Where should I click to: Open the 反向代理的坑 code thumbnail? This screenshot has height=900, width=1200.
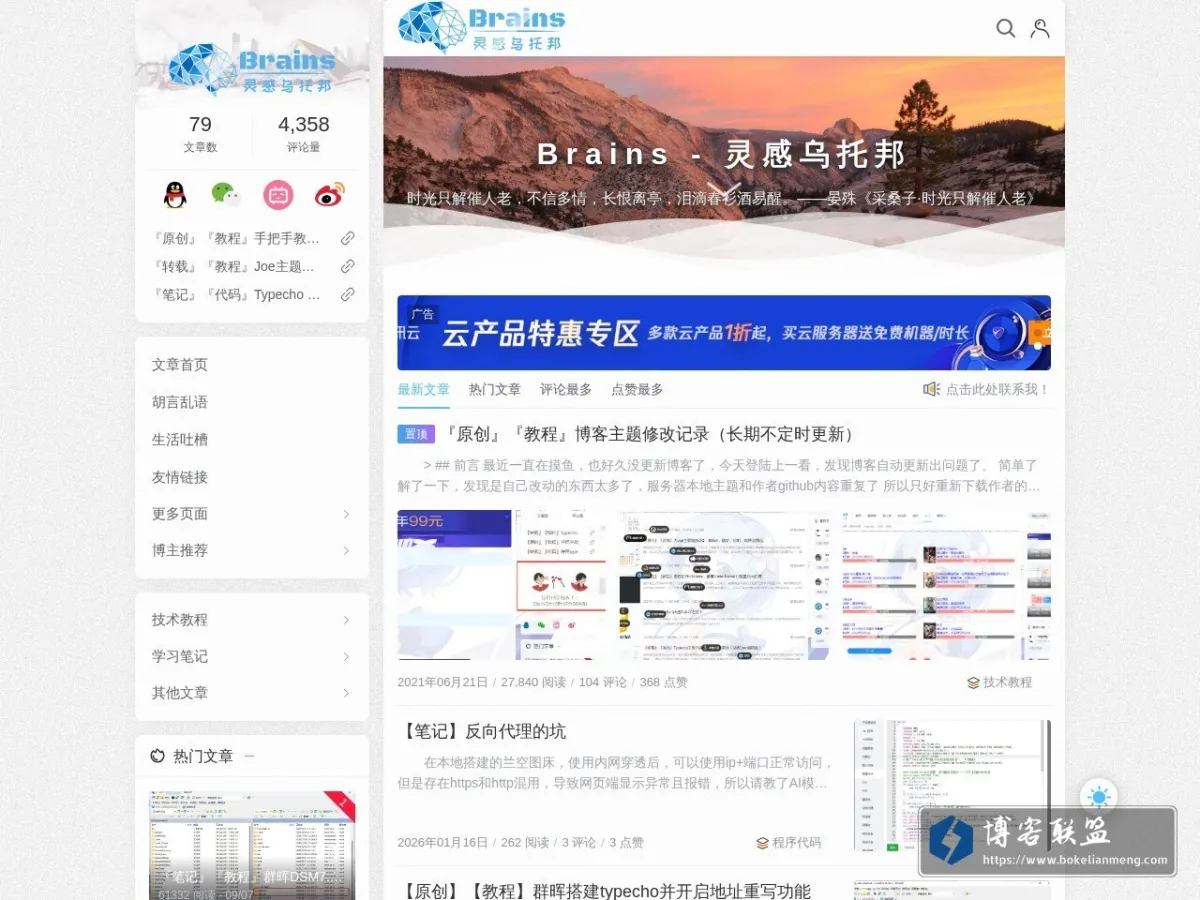(x=952, y=785)
